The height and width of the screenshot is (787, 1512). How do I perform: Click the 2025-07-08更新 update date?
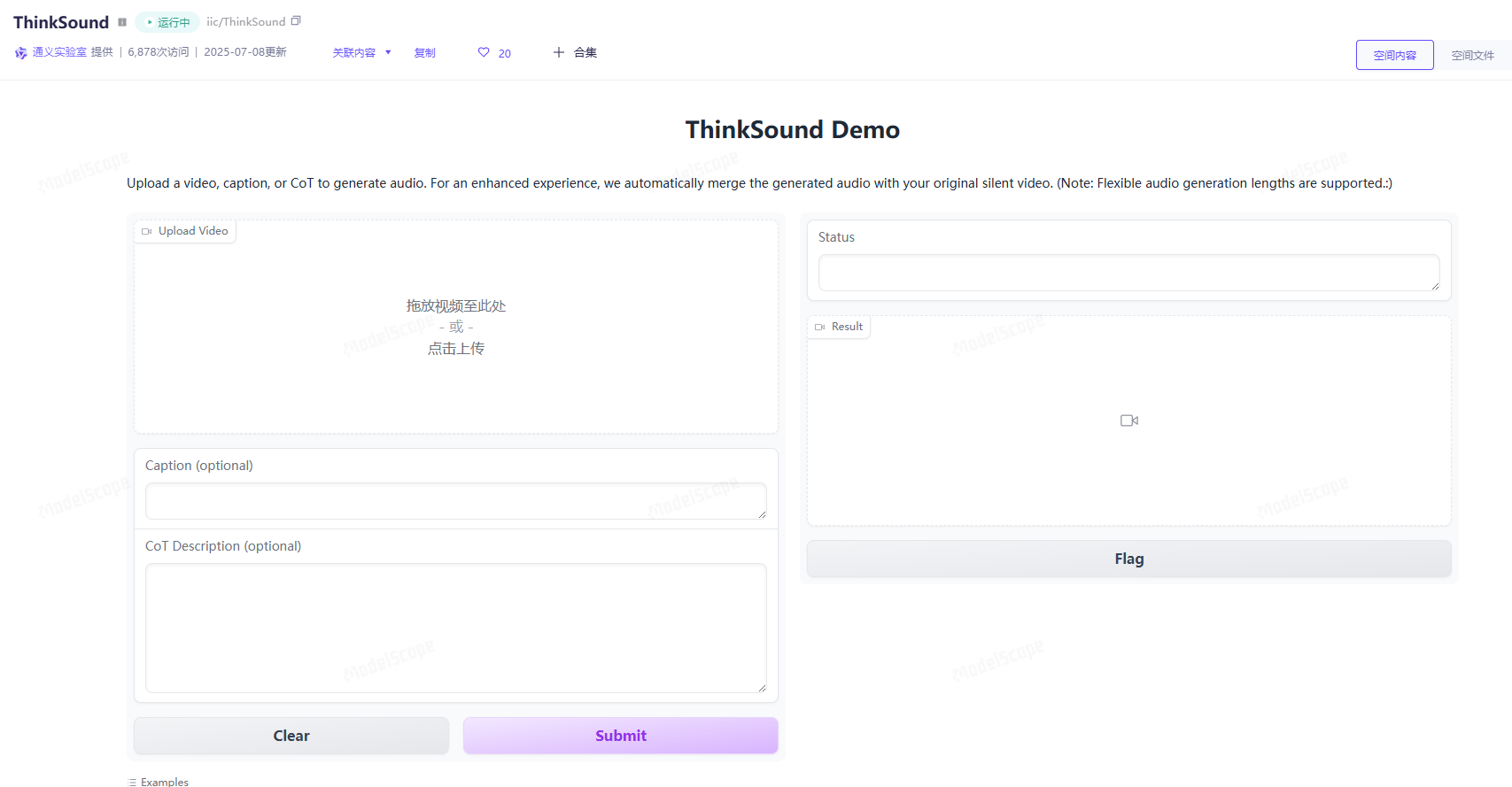(245, 52)
